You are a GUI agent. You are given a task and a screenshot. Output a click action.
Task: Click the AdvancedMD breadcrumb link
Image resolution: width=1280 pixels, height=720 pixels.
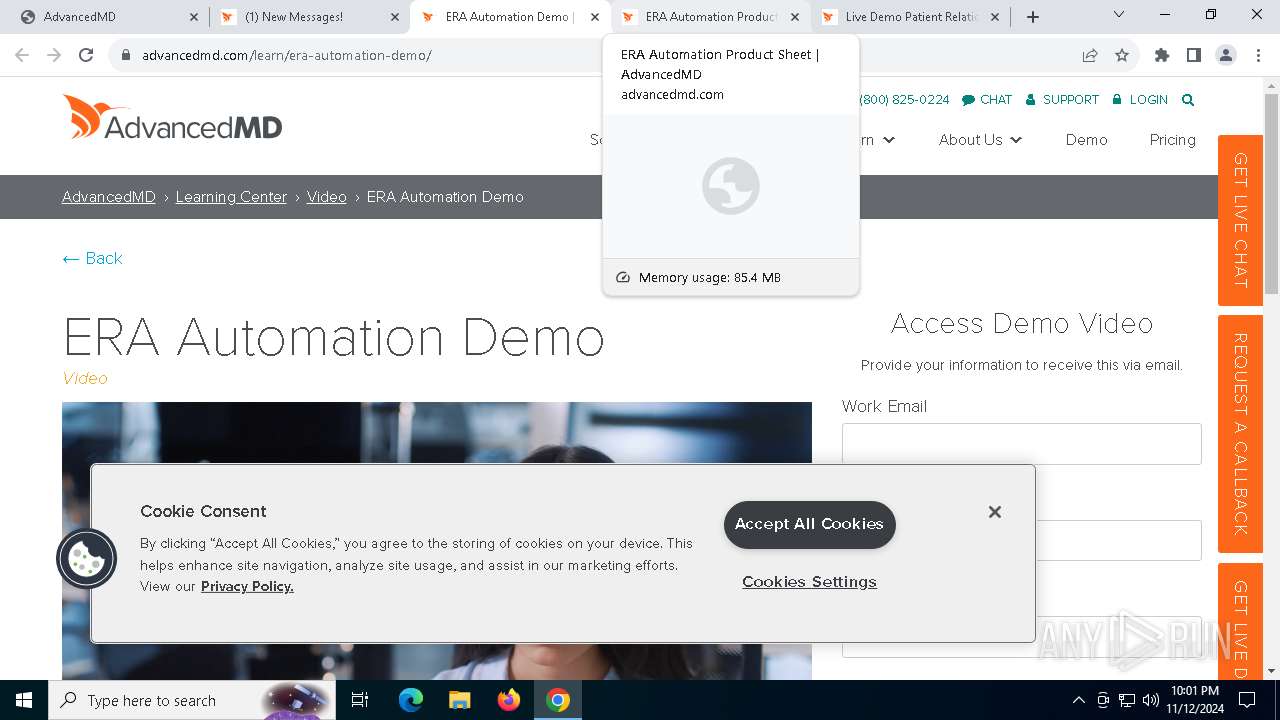tap(109, 197)
